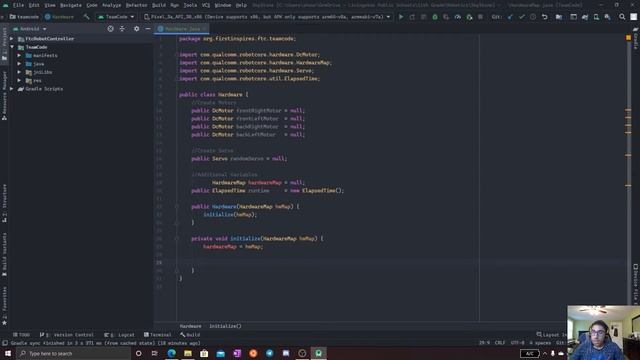Click Attach Debugger to Android Process icon

pos(469,17)
